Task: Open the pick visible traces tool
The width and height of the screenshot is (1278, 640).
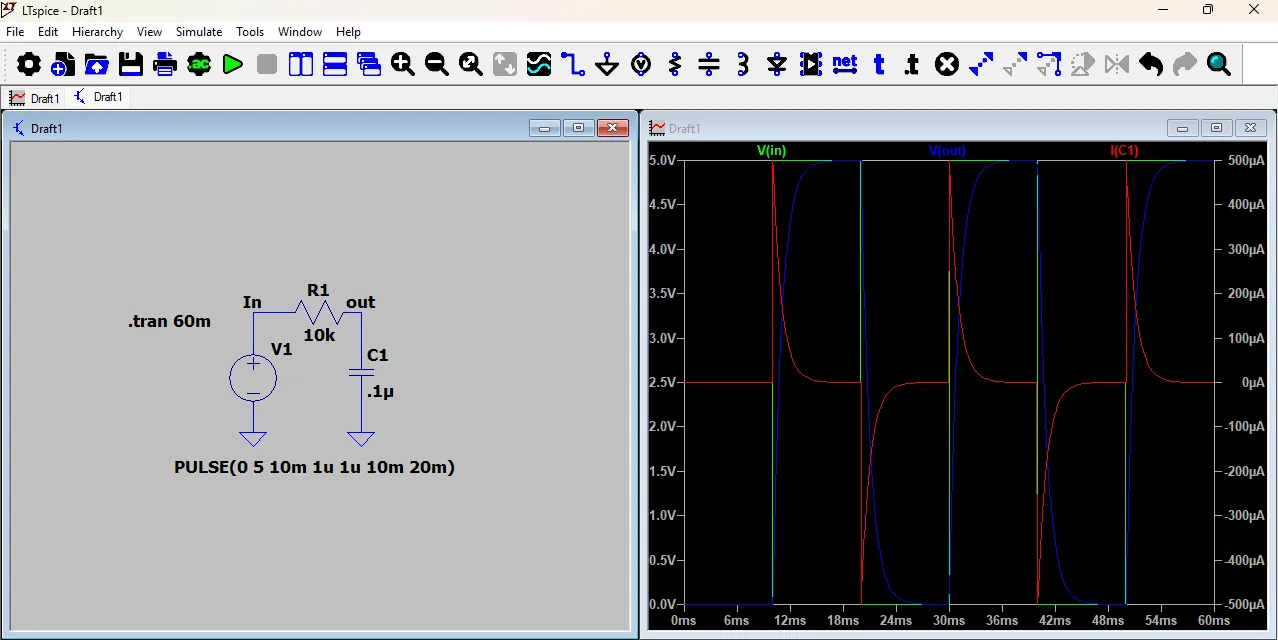Action: [539, 65]
